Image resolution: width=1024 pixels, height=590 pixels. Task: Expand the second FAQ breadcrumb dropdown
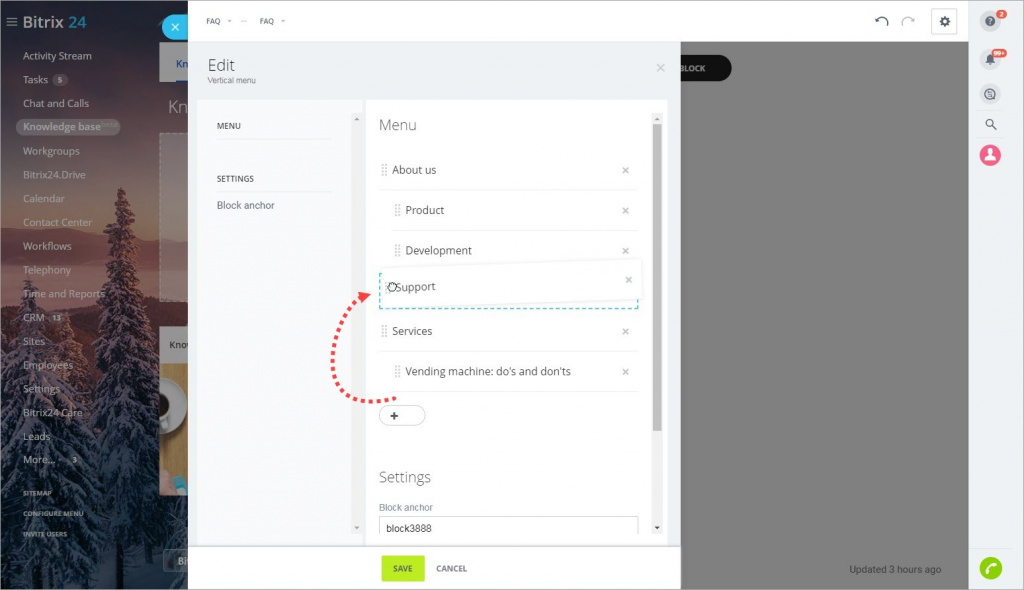click(283, 21)
